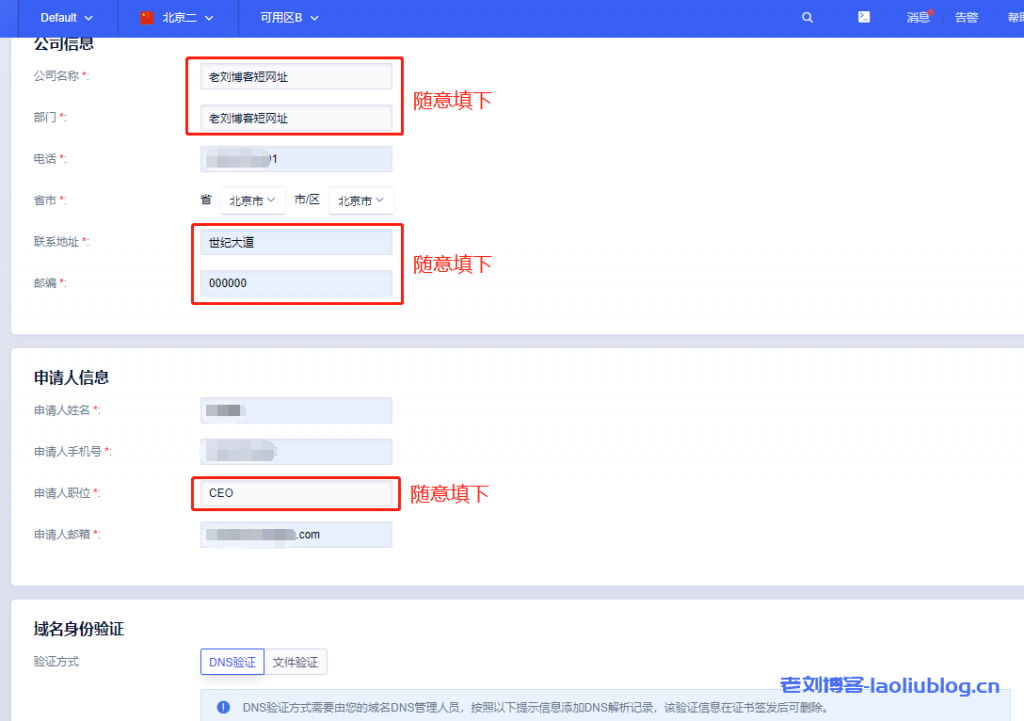The image size is (1024, 721).
Task: Click the 邮编 postal code field
Action: tap(296, 283)
